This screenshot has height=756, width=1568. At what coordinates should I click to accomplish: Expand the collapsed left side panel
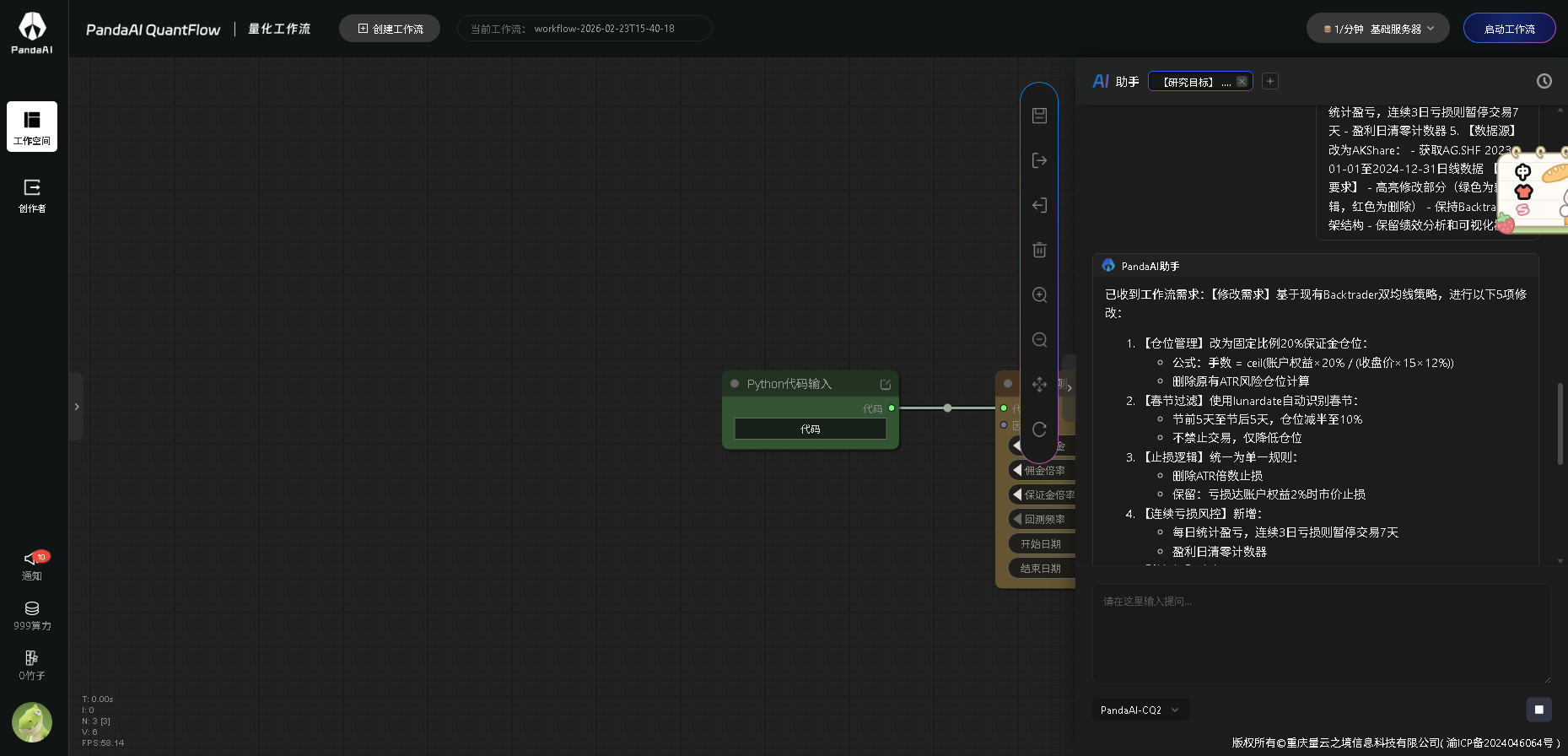(x=77, y=407)
